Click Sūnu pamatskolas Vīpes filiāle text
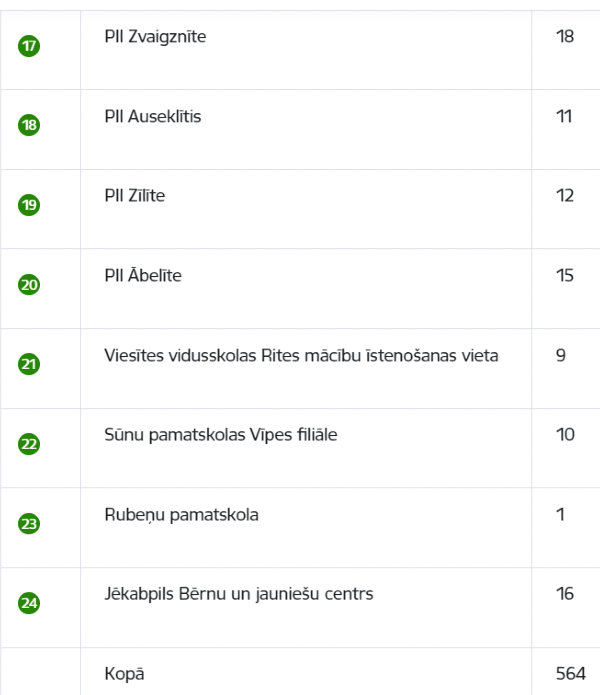 click(221, 435)
